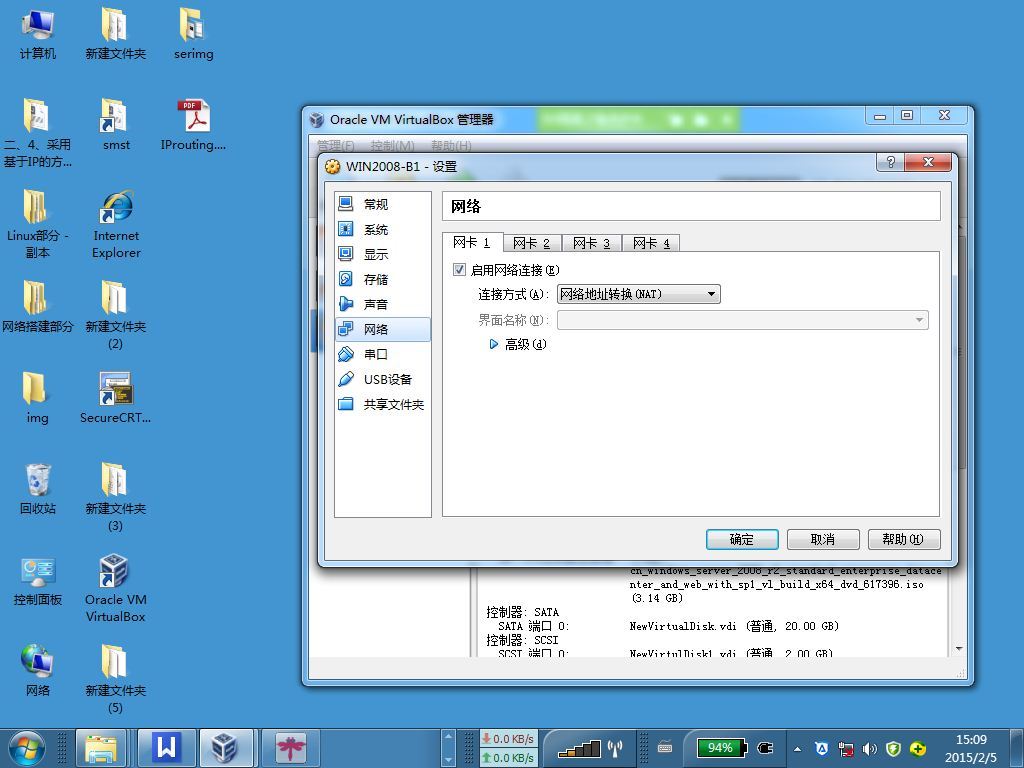Select the 新建文件夹 (5) folder
This screenshot has height=768, width=1024.
(x=116, y=679)
